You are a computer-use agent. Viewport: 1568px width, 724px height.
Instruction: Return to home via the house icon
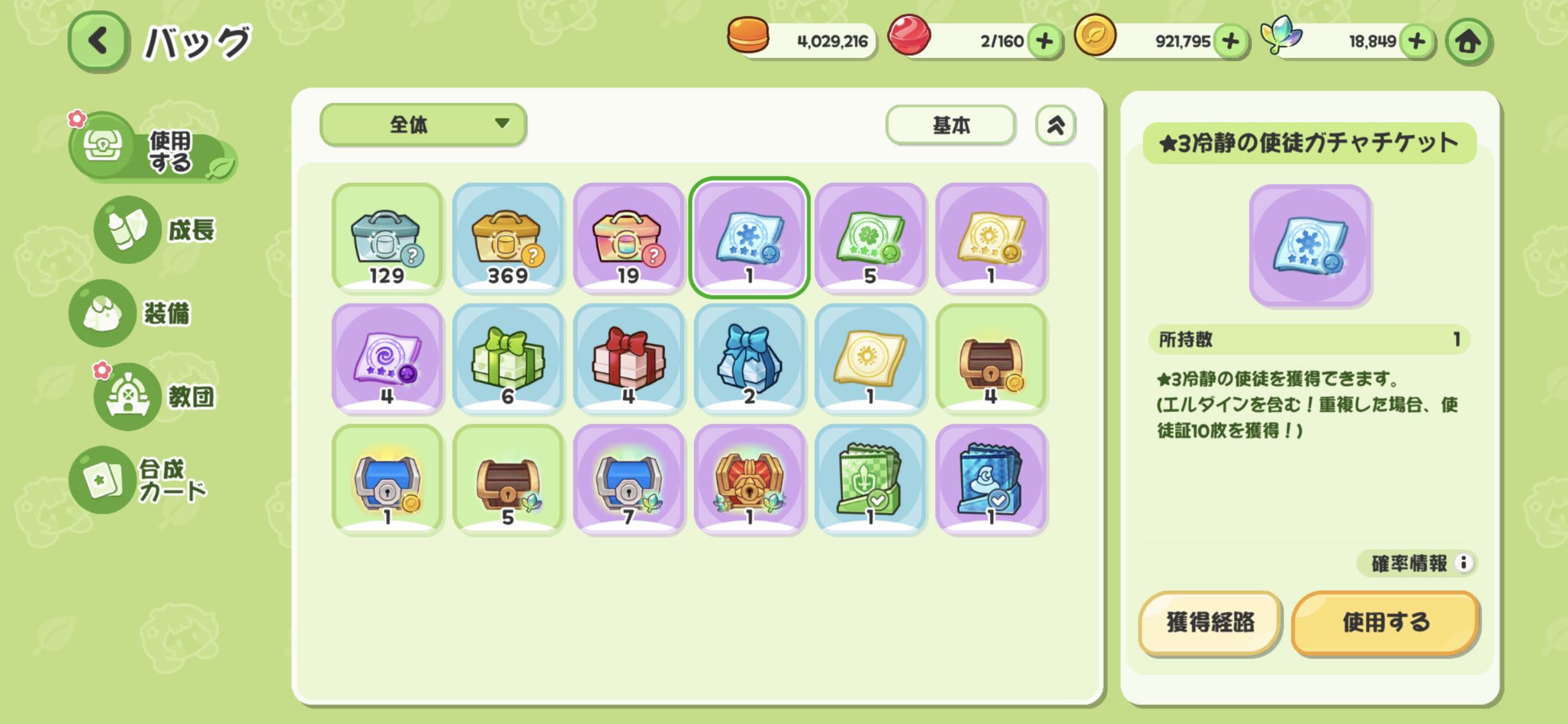tap(1468, 42)
